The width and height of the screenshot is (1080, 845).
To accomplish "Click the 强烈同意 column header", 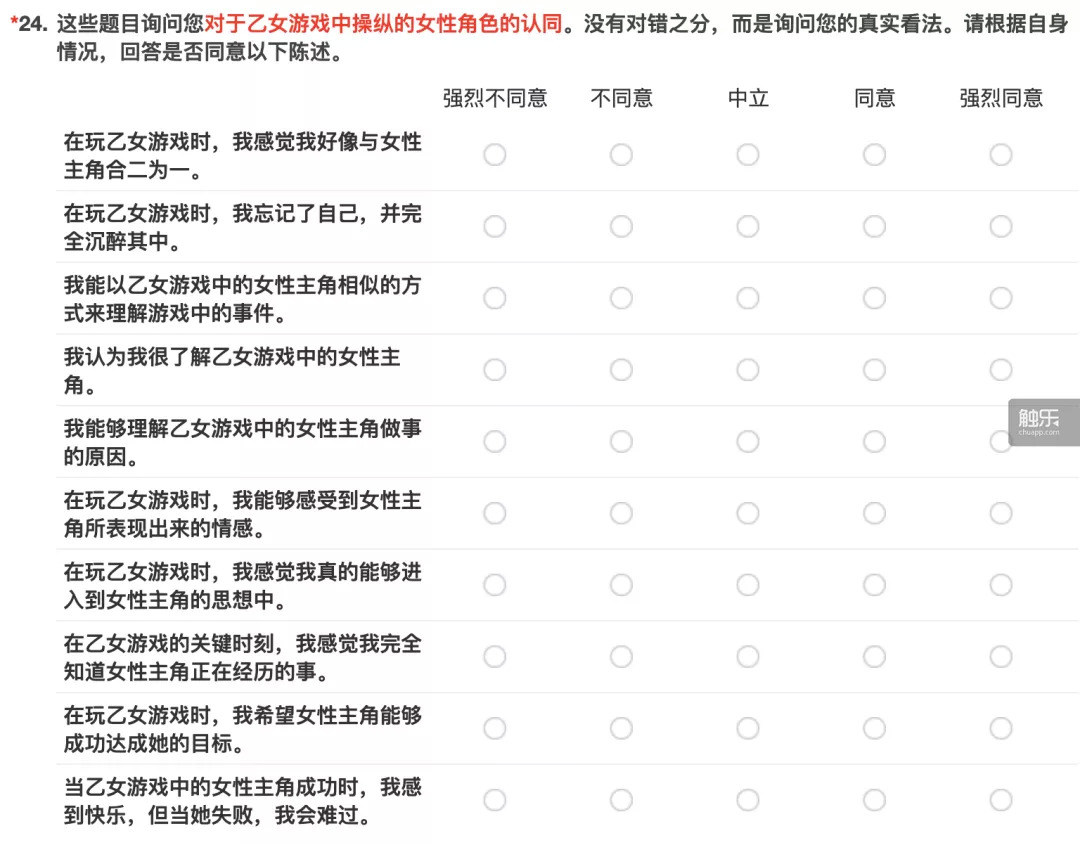I will 1001,98.
